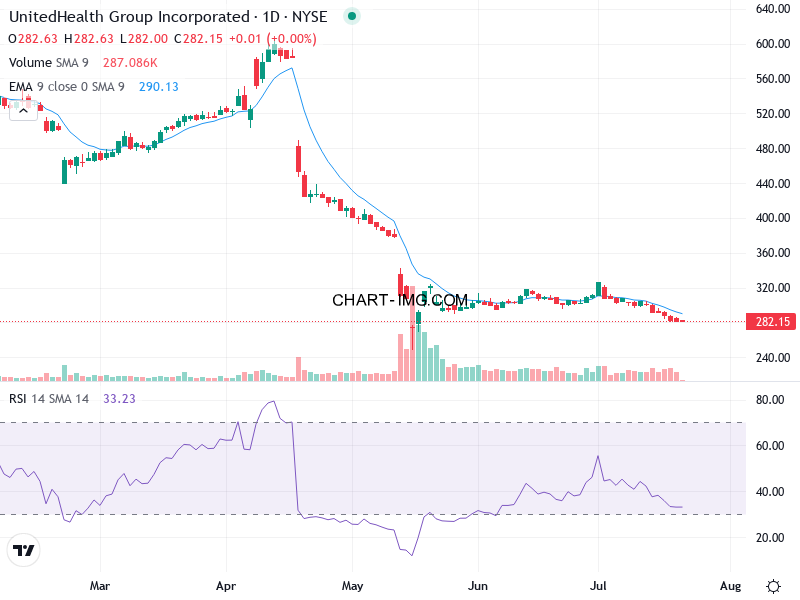
Task: Open chart settings gear icon
Action: (773, 586)
